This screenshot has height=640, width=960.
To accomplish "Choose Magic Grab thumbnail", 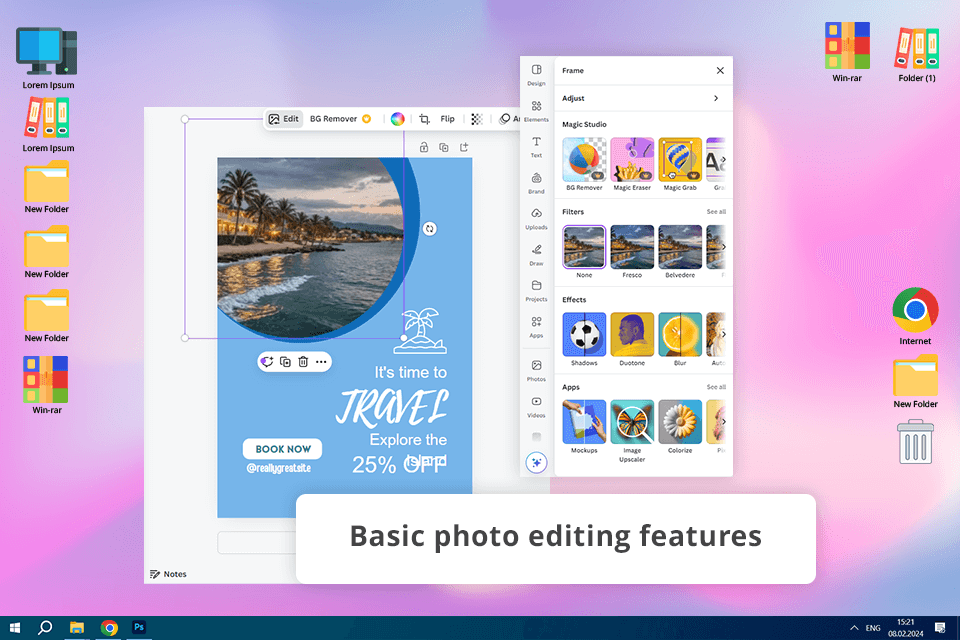I will (x=680, y=164).
